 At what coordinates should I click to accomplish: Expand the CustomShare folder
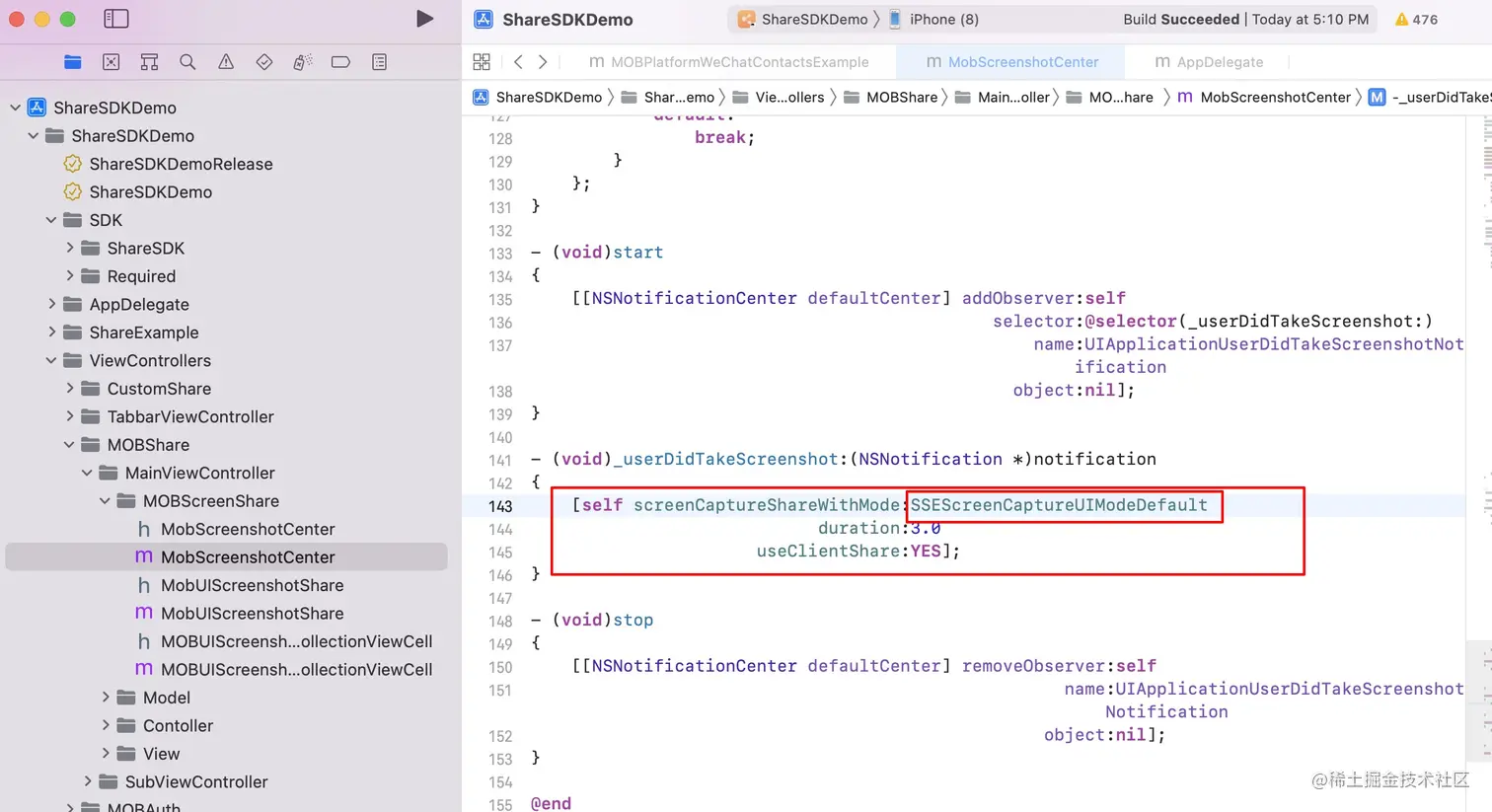(69, 389)
